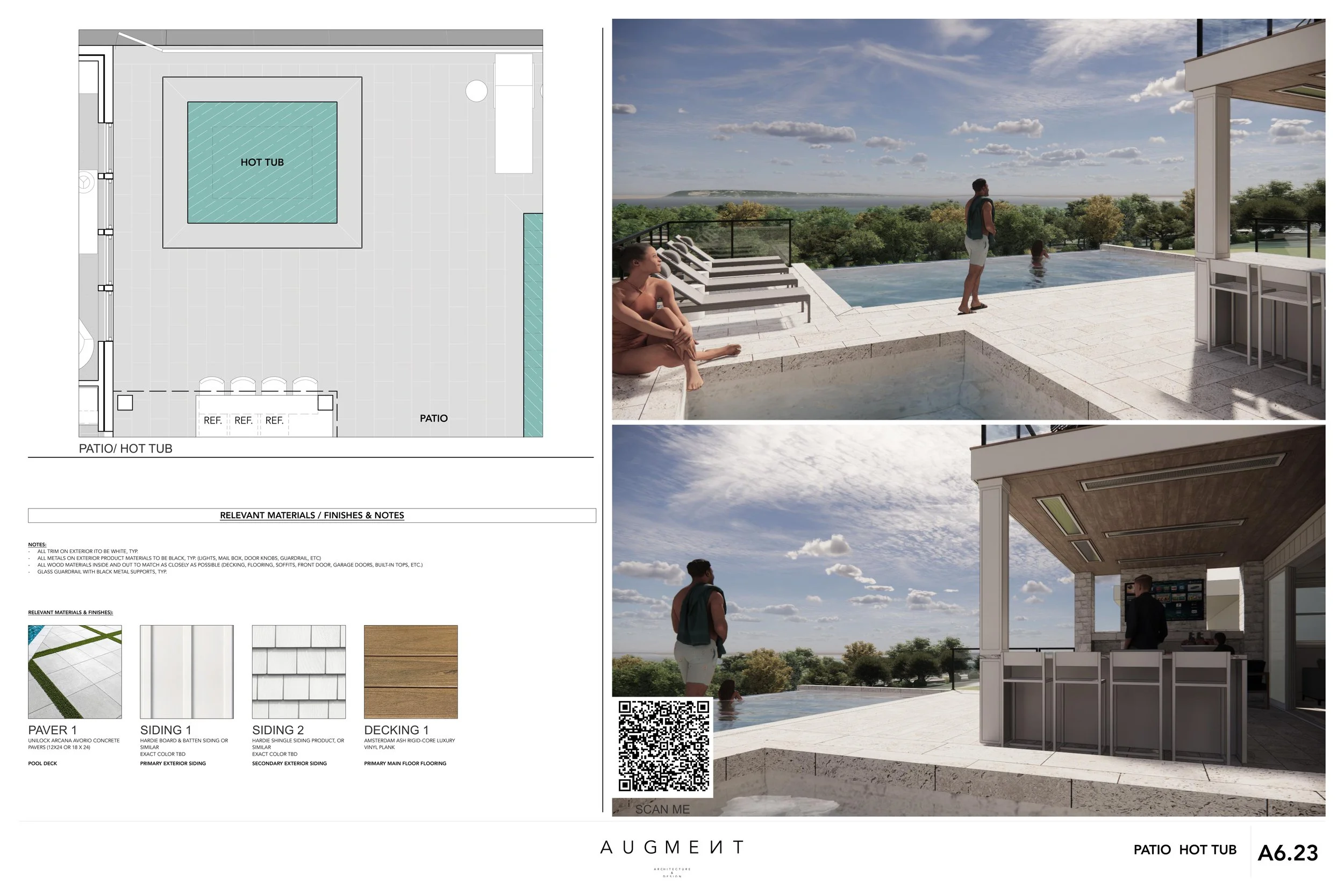The image size is (1344, 896).
Task: Click the round side table in plan
Action: click(x=476, y=91)
